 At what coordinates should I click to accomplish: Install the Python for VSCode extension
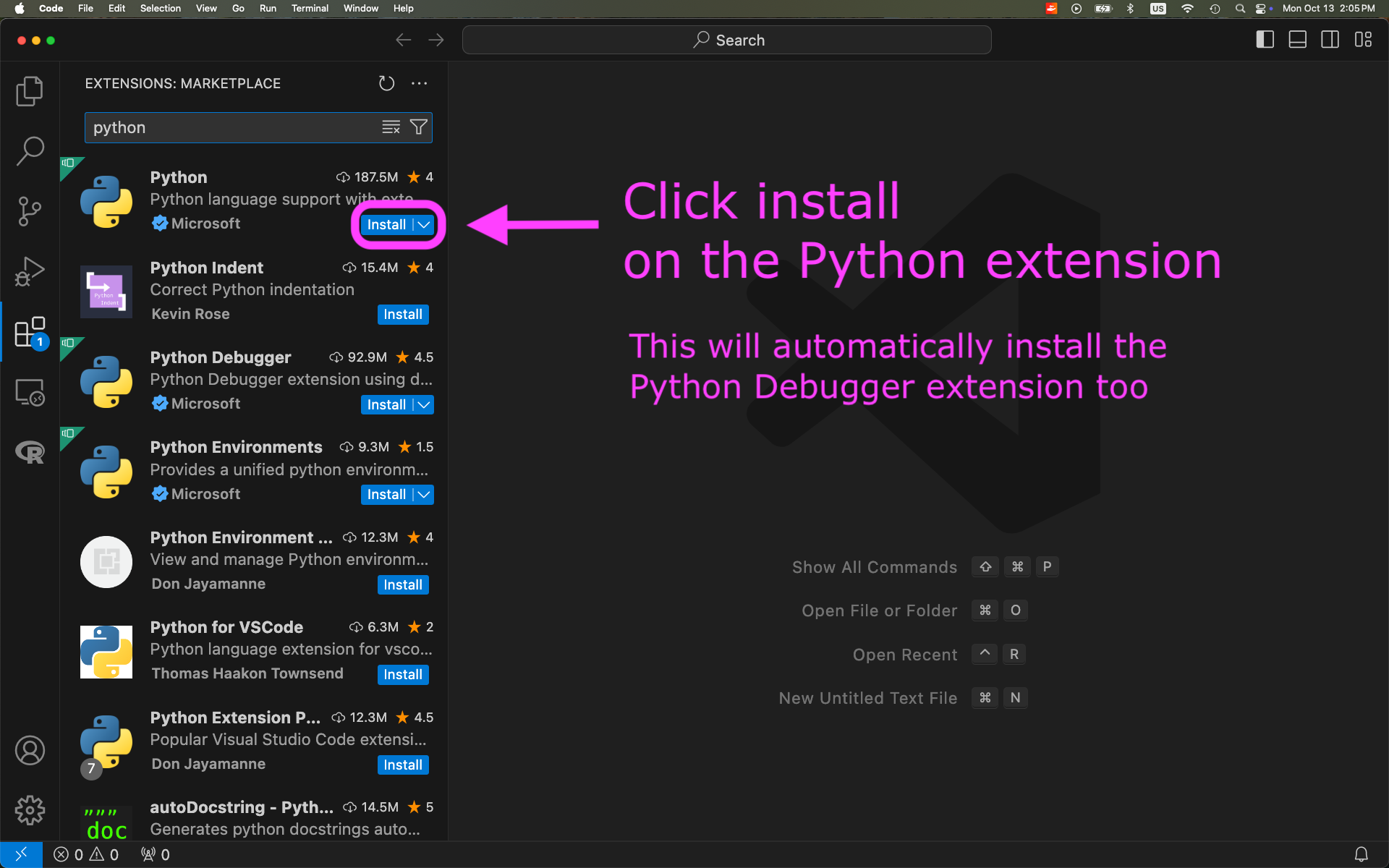(x=402, y=675)
